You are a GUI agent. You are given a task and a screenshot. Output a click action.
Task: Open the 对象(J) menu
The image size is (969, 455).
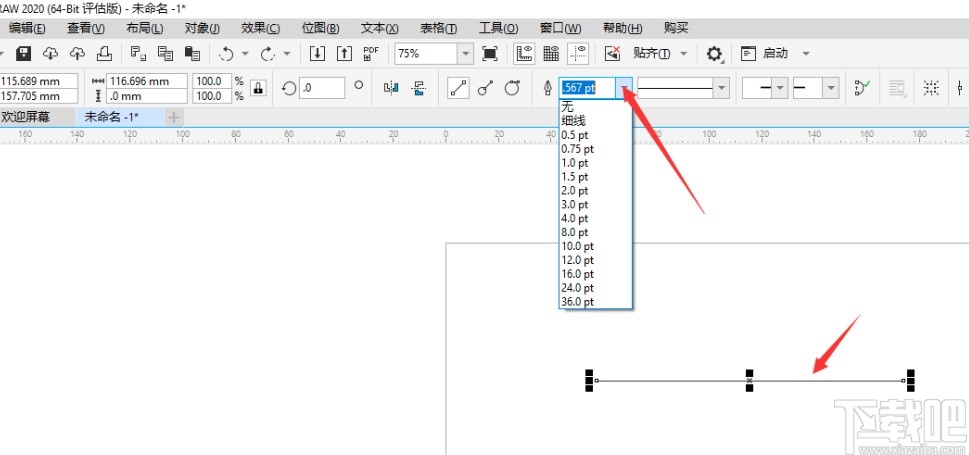(x=202, y=28)
